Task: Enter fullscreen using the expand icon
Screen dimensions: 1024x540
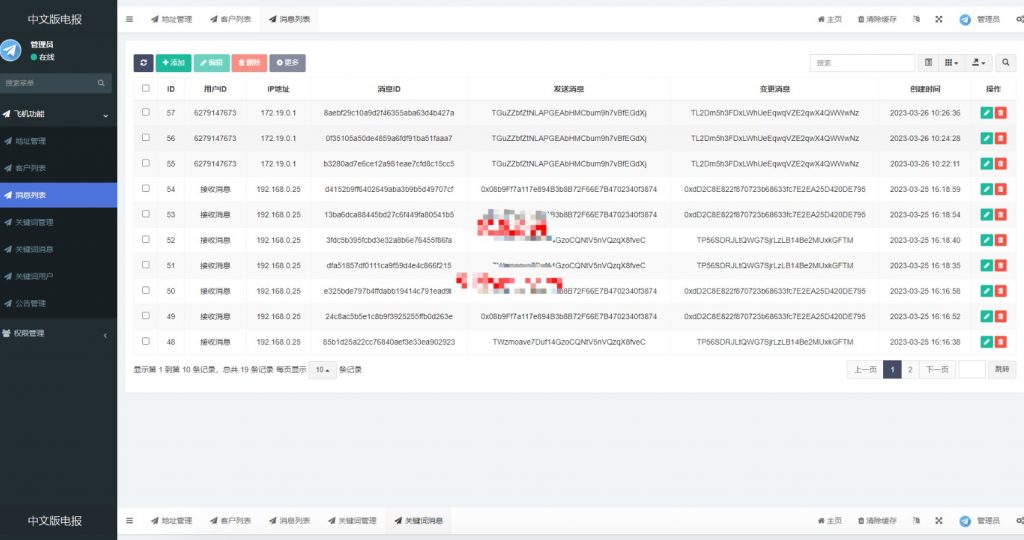Action: [x=939, y=19]
